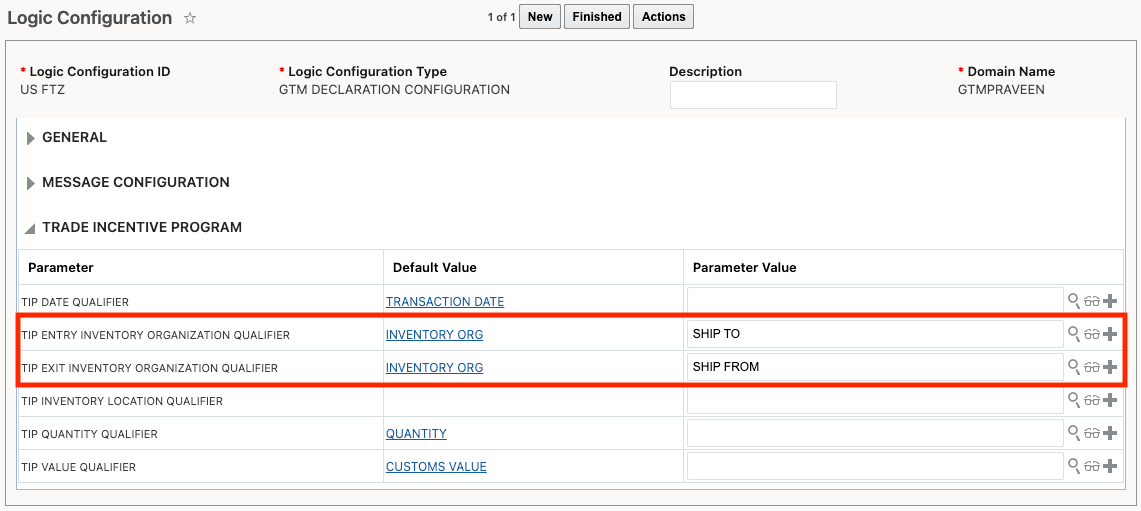Select the GTMPRAVEEN domain name value

[x=1003, y=90]
